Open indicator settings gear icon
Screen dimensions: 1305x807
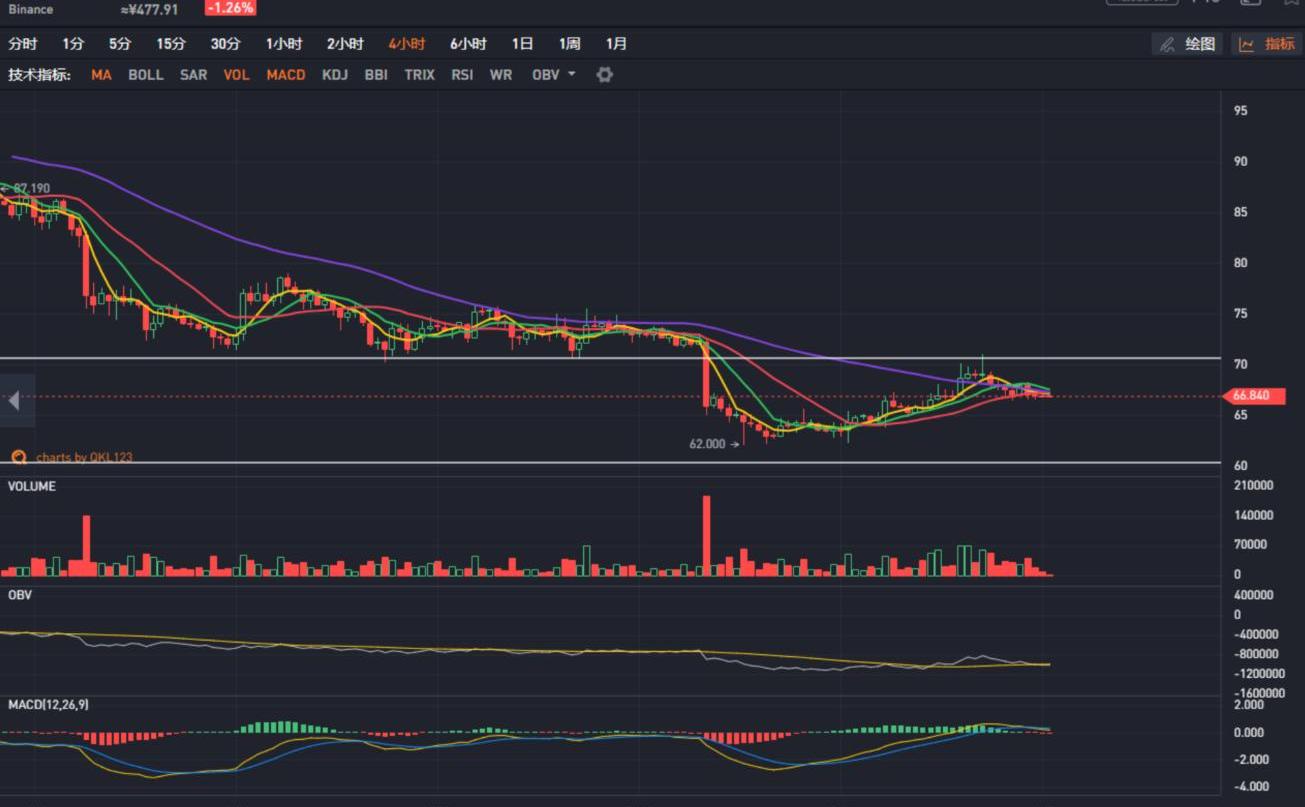[604, 75]
